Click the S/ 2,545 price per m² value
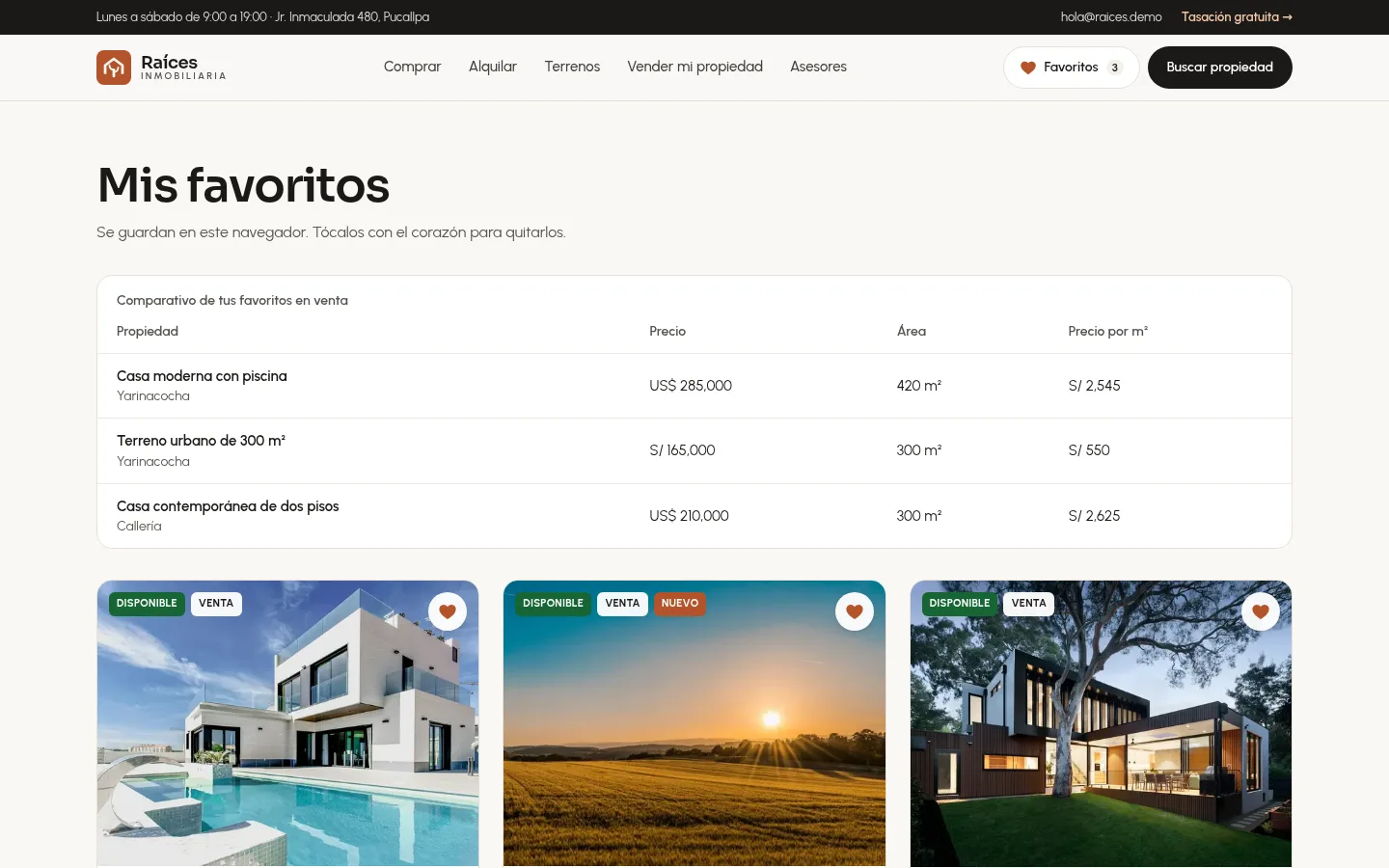 (x=1094, y=386)
